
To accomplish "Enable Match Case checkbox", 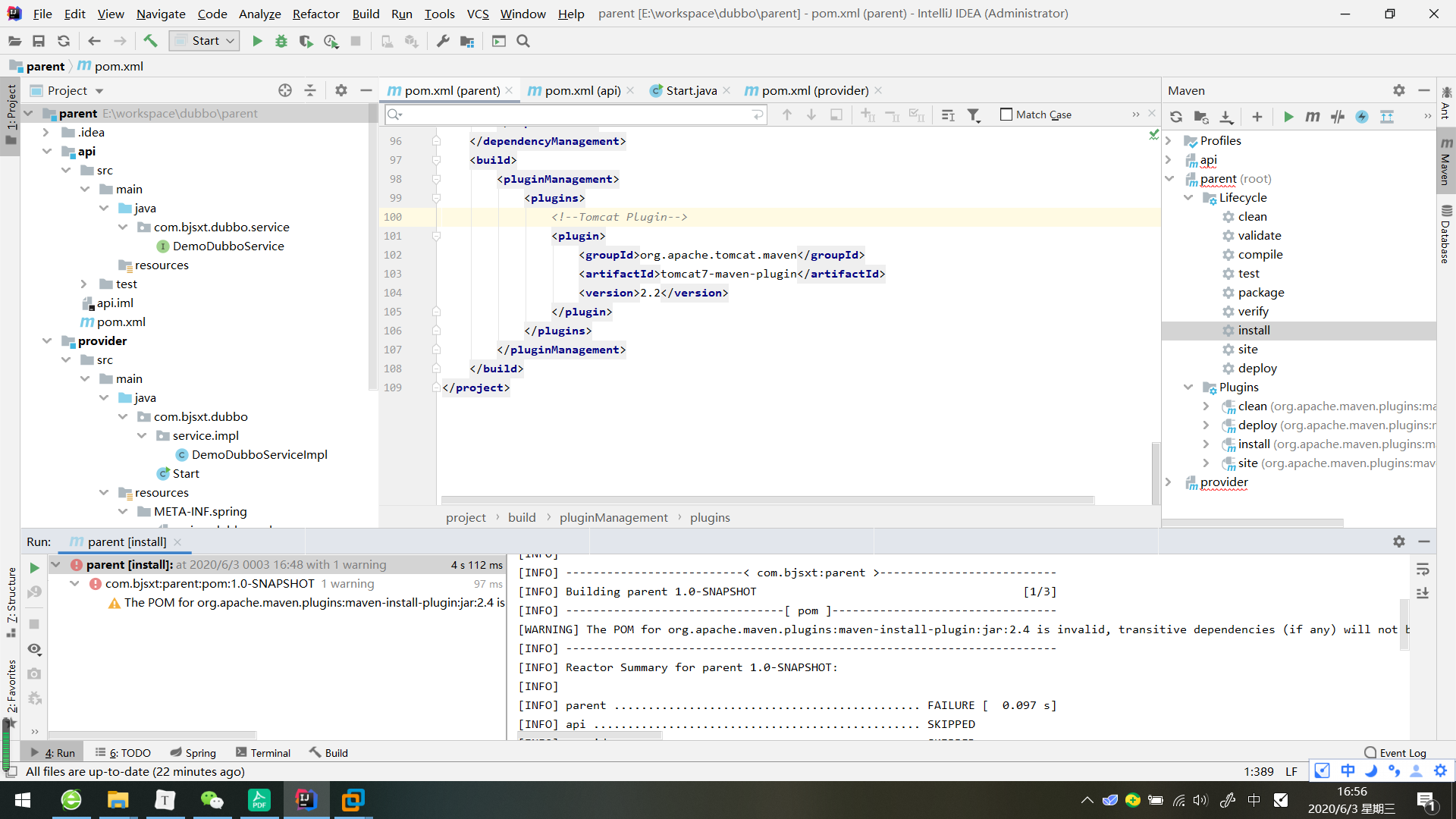I will (1006, 114).
